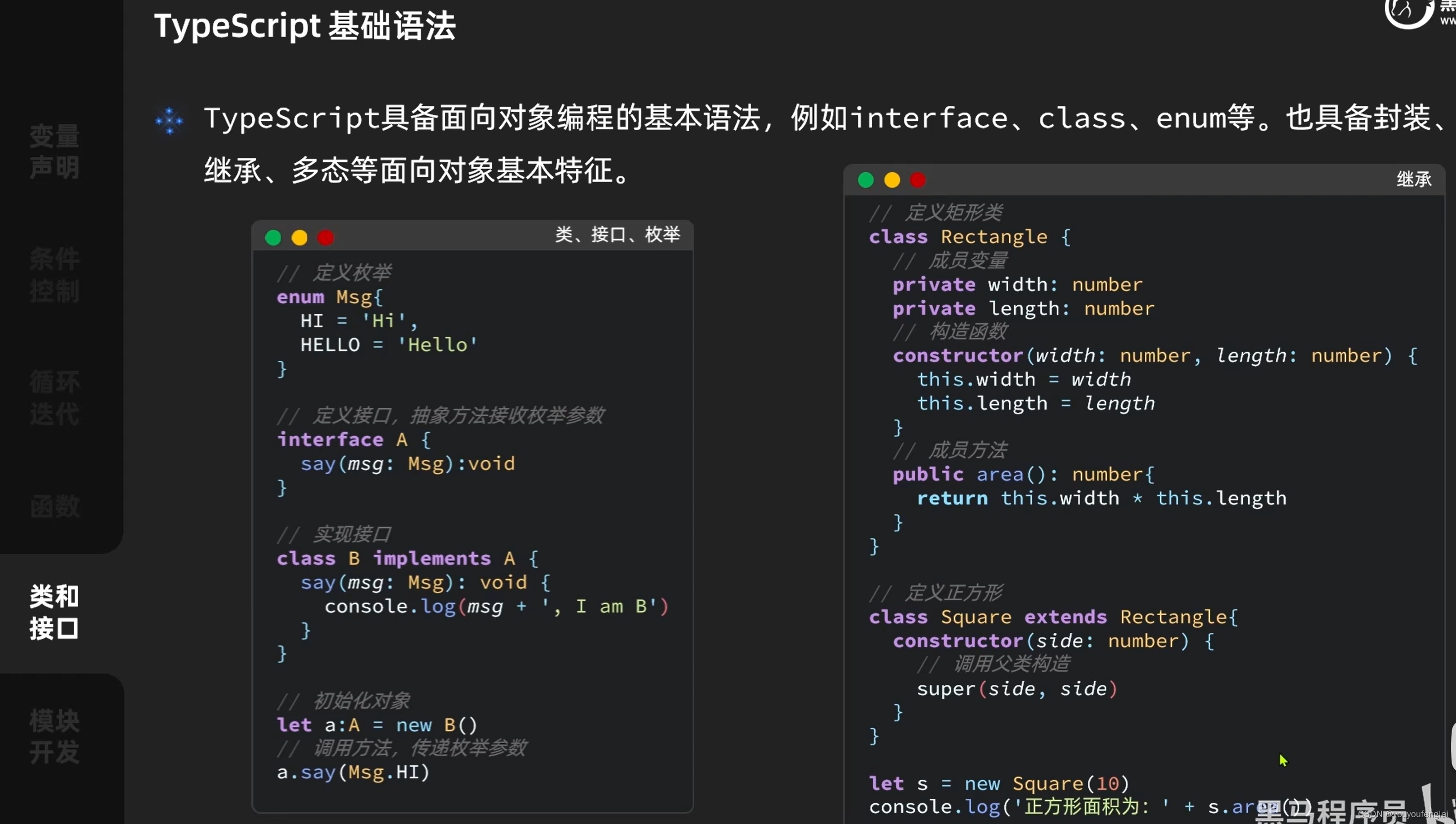The image size is (1456, 824).
Task: Click the Rectangle constructor(width, length) line
Action: point(1155,355)
